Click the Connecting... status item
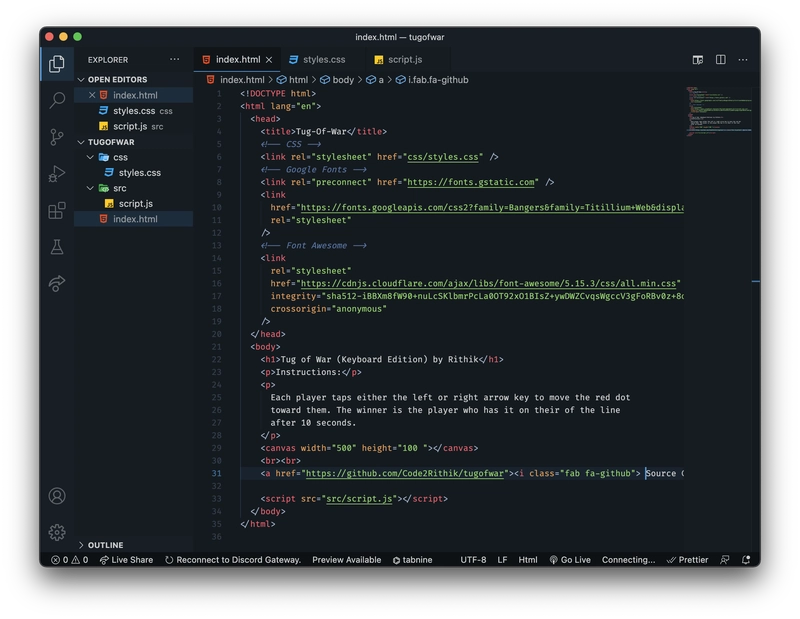 [x=628, y=560]
